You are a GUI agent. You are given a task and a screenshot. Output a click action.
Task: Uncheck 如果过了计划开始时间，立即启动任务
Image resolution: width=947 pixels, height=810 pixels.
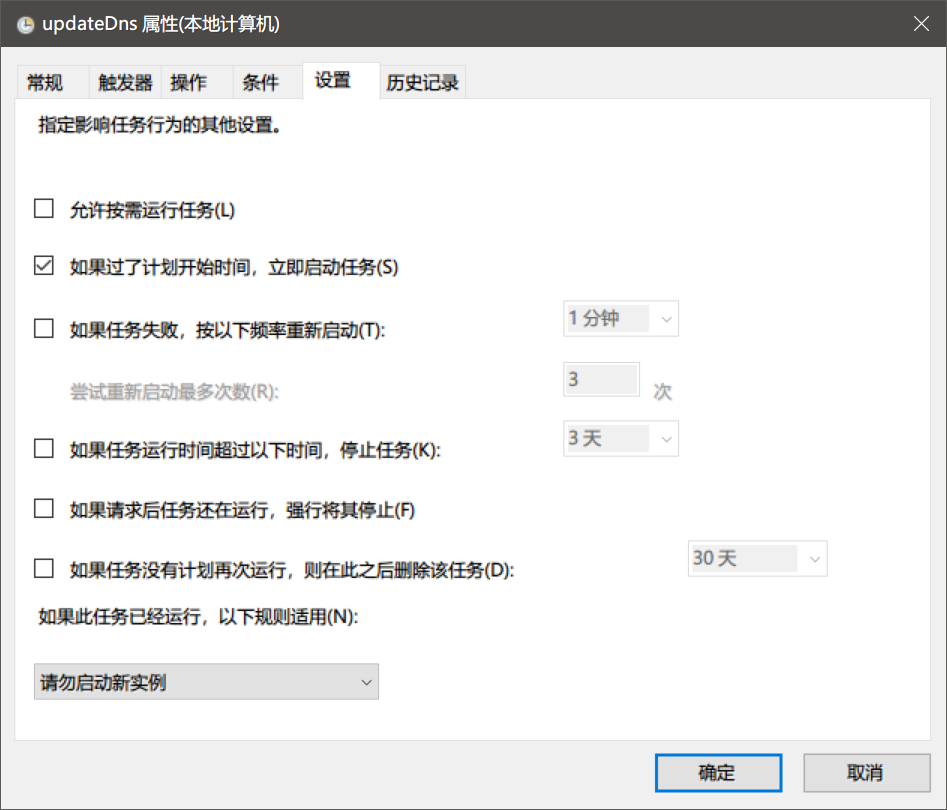pyautogui.click(x=43, y=266)
